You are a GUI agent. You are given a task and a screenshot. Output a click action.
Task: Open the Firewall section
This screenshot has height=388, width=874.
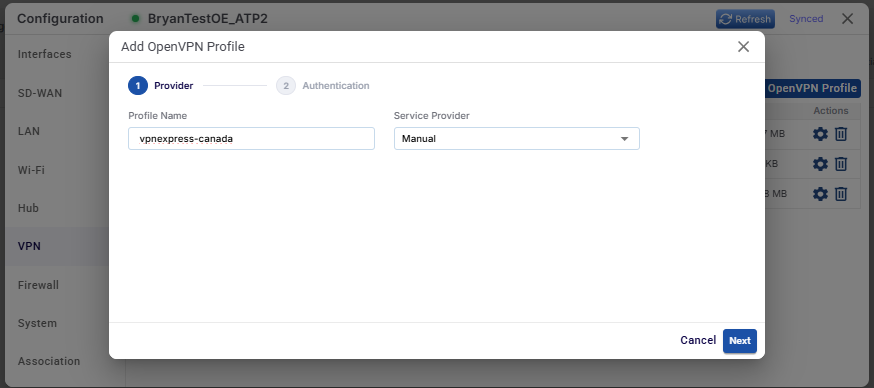coord(38,285)
